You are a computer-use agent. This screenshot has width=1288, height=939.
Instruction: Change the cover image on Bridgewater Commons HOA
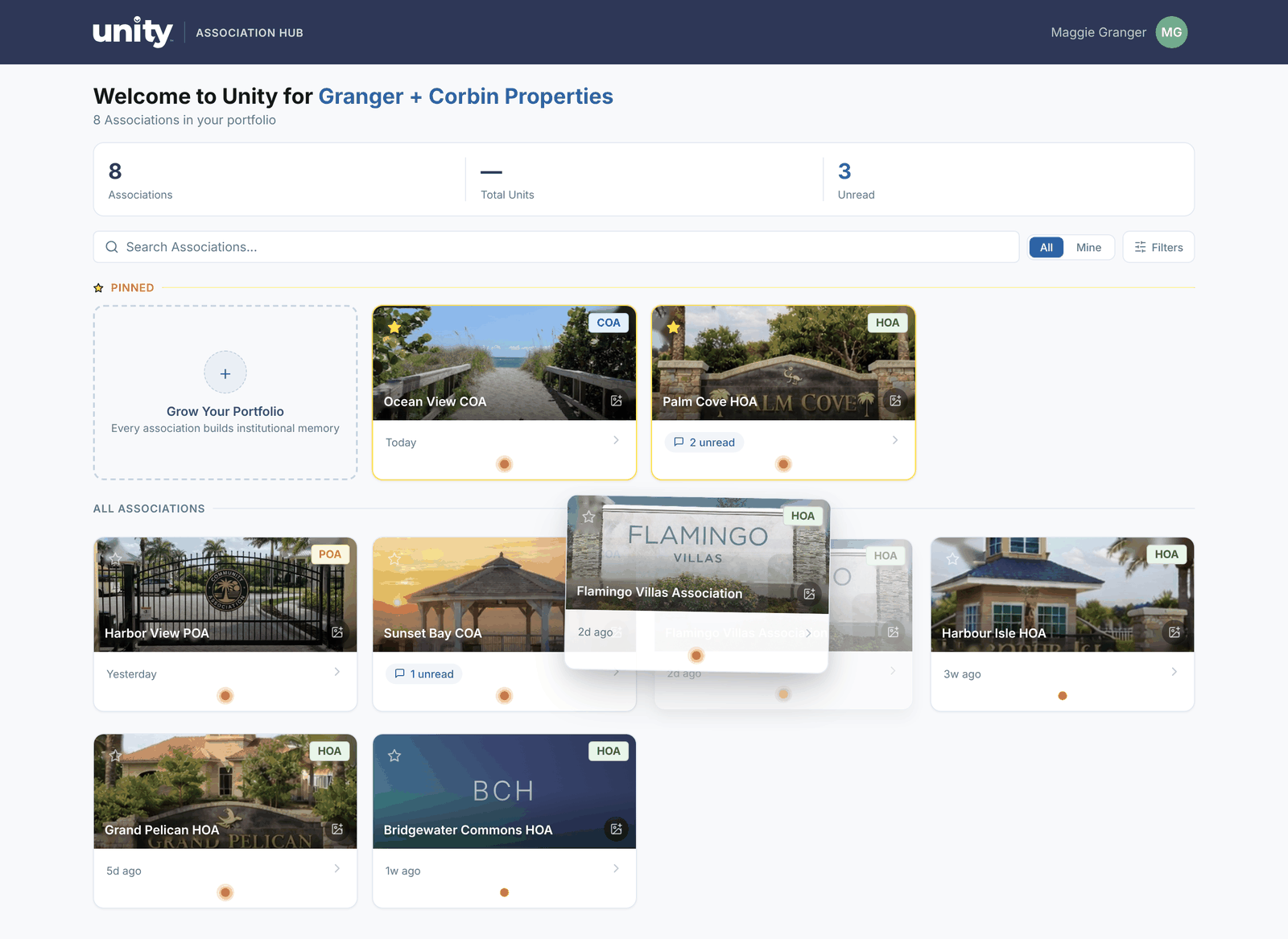tap(617, 829)
